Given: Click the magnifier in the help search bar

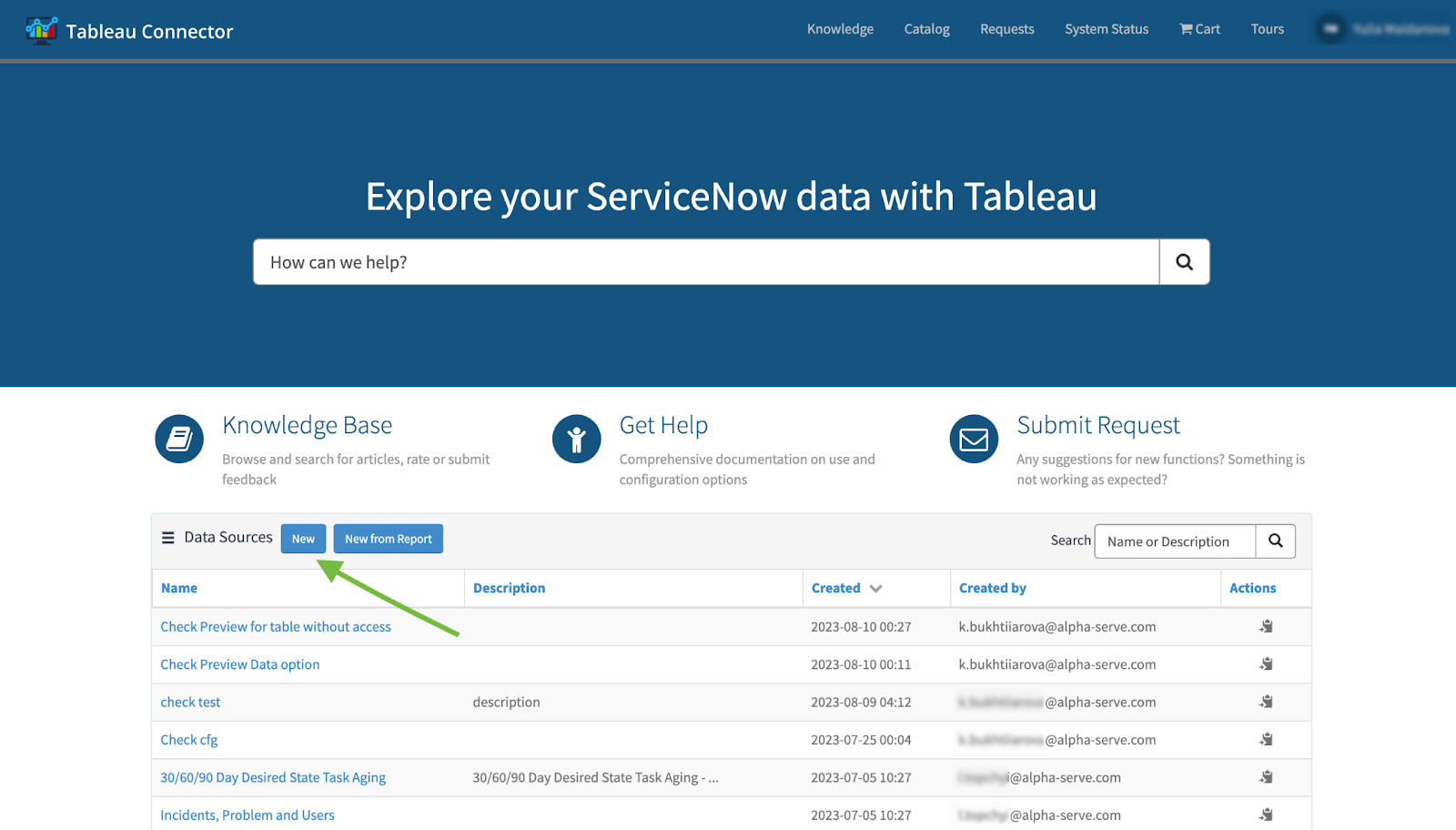Looking at the screenshot, I should pyautogui.click(x=1184, y=261).
